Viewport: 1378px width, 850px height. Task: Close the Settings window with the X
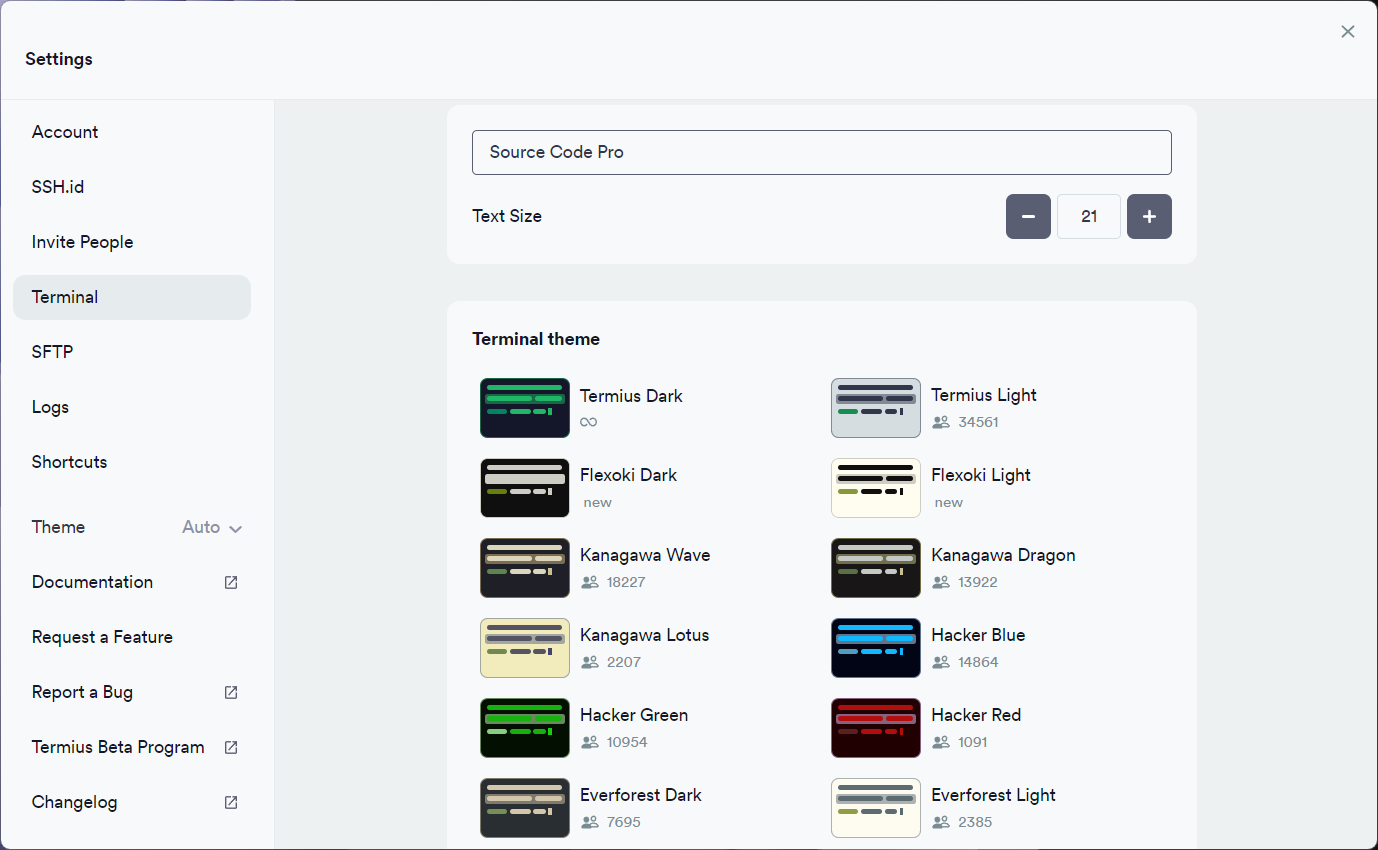(1348, 32)
